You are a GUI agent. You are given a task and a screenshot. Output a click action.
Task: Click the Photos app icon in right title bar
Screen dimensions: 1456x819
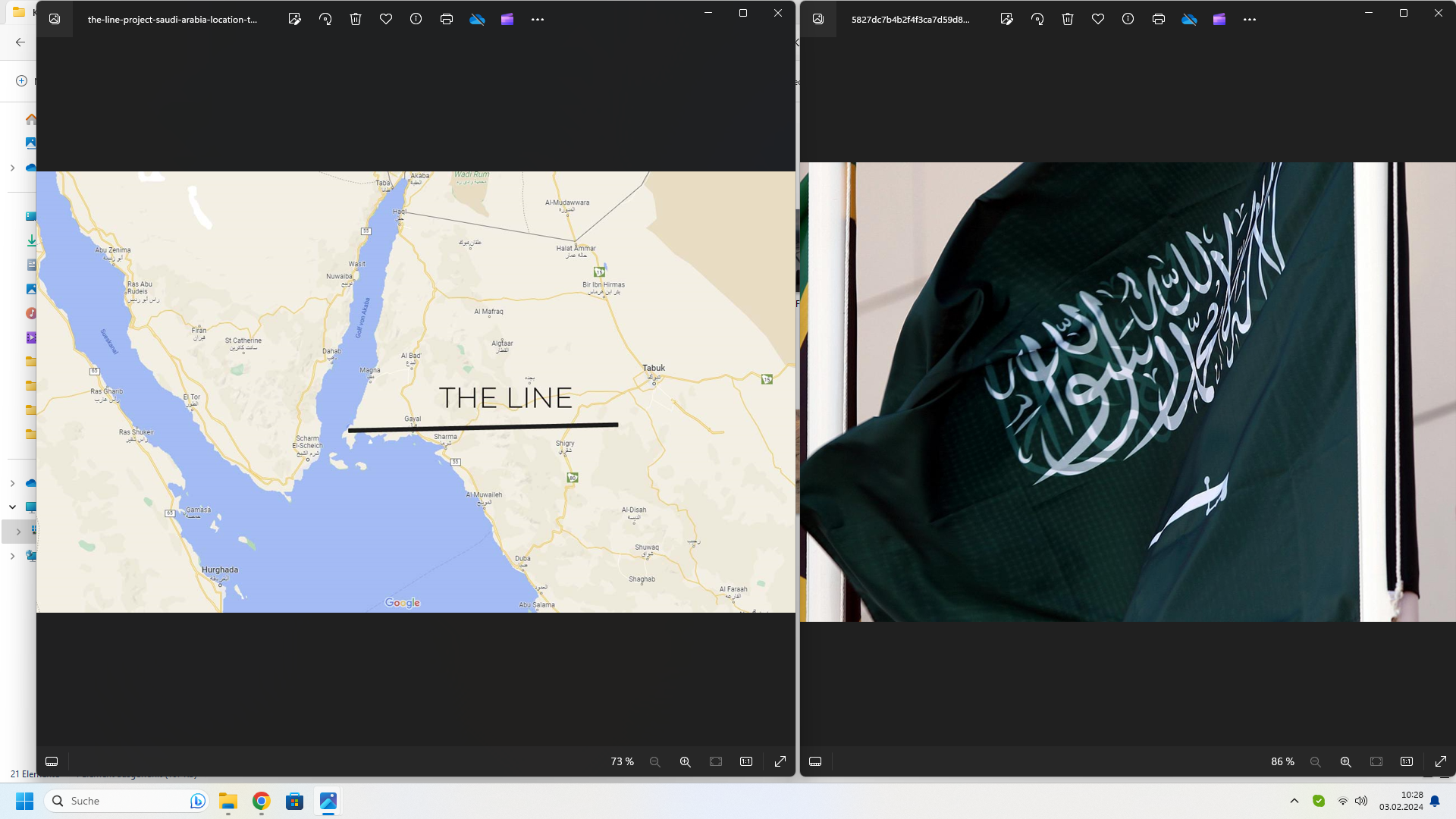coord(818,19)
